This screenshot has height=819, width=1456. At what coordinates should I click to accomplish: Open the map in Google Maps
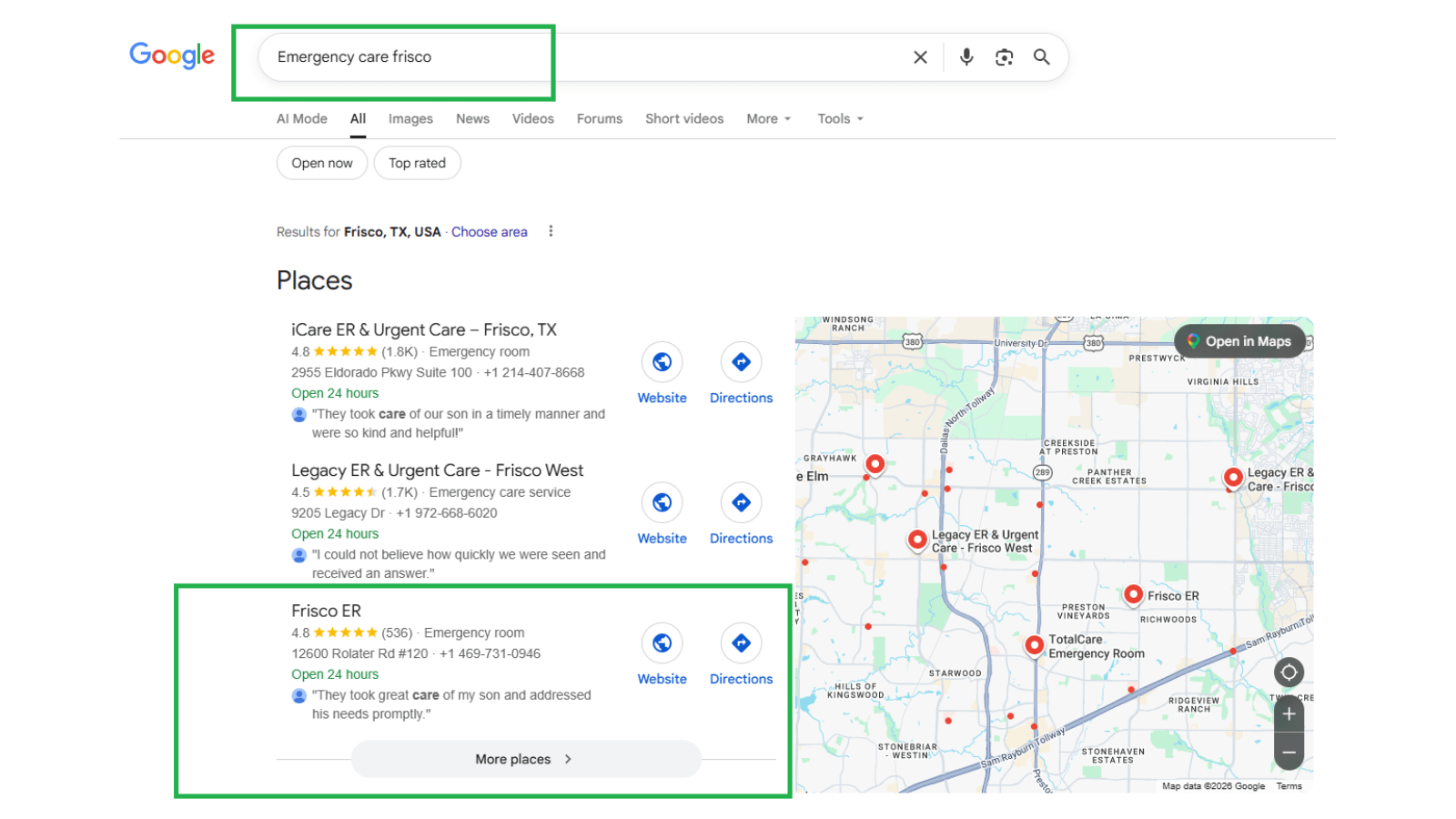[1239, 341]
